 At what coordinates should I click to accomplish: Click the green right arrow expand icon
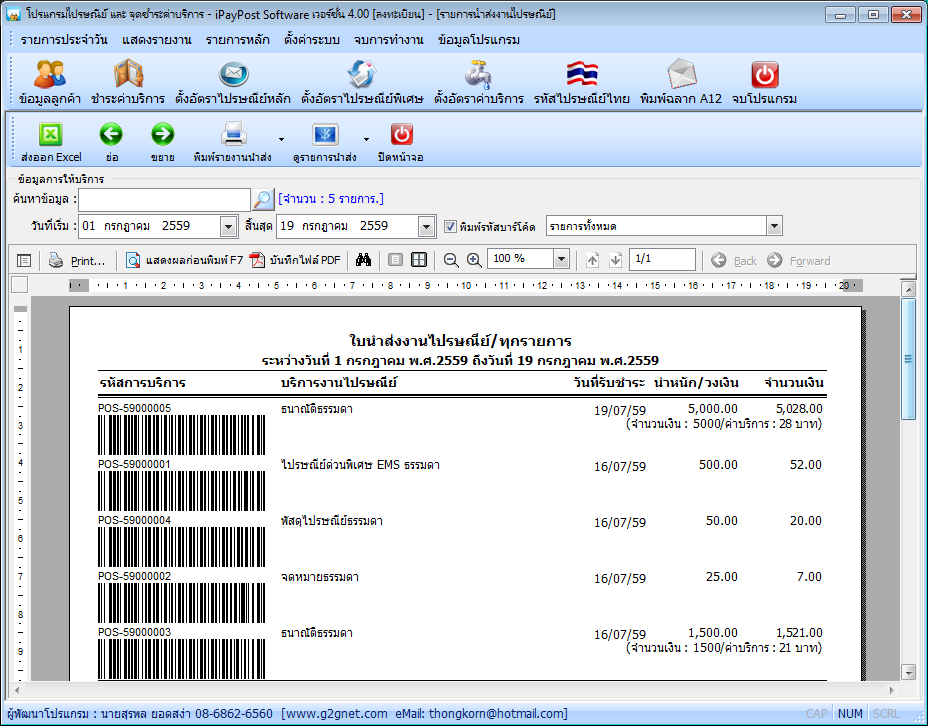pos(162,135)
